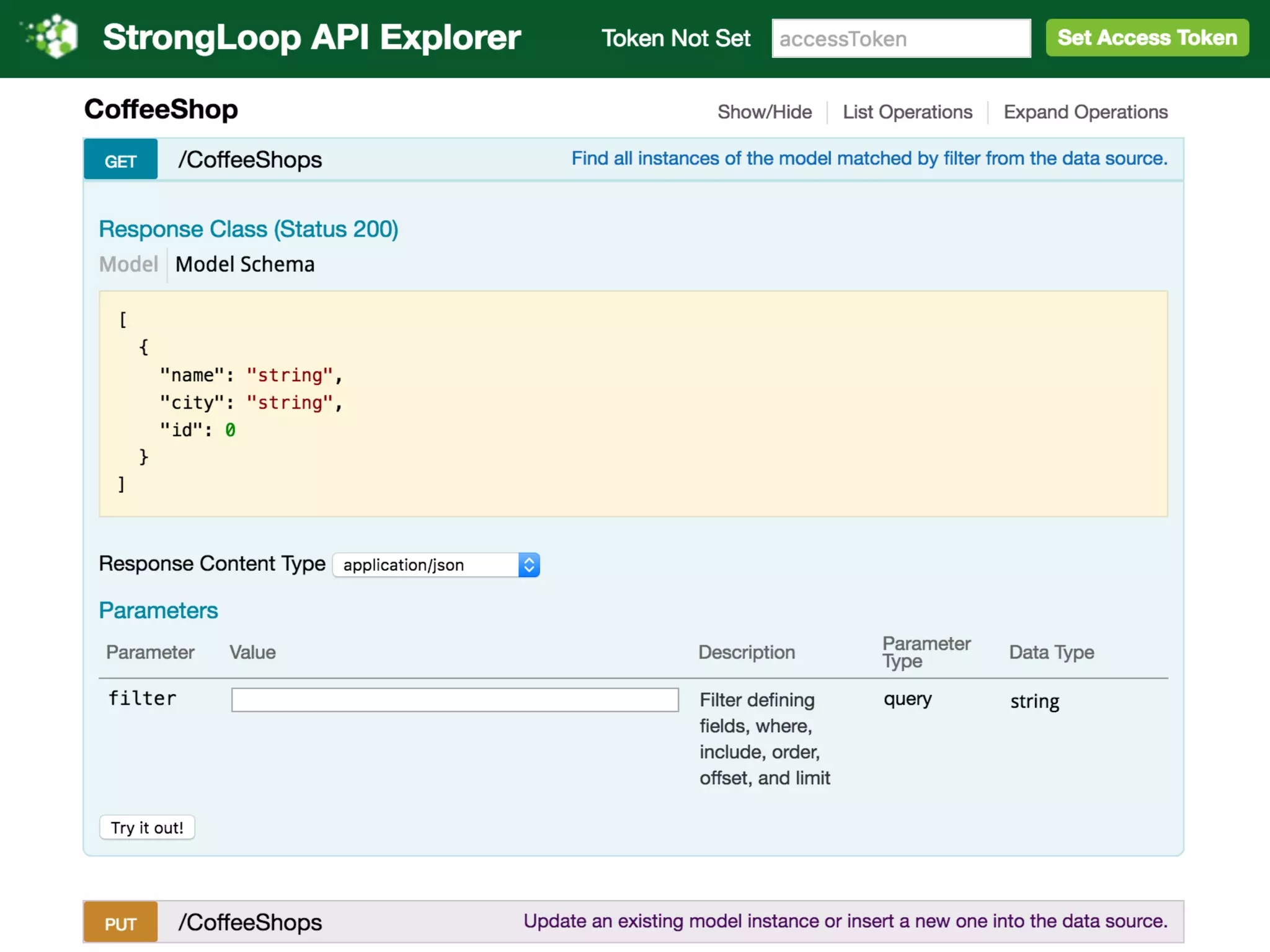The width and height of the screenshot is (1270, 952).
Task: Click the StrongLoop logo icon
Action: point(53,36)
